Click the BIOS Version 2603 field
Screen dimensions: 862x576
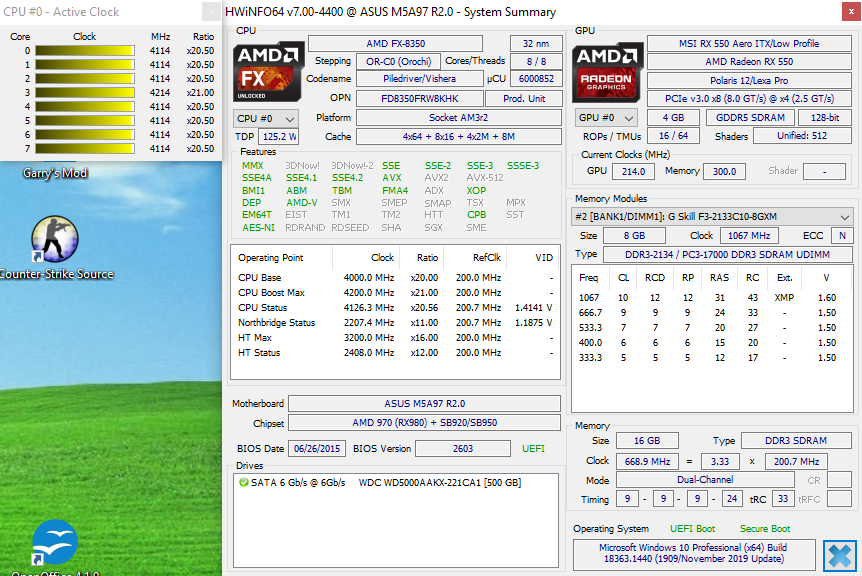coord(463,448)
